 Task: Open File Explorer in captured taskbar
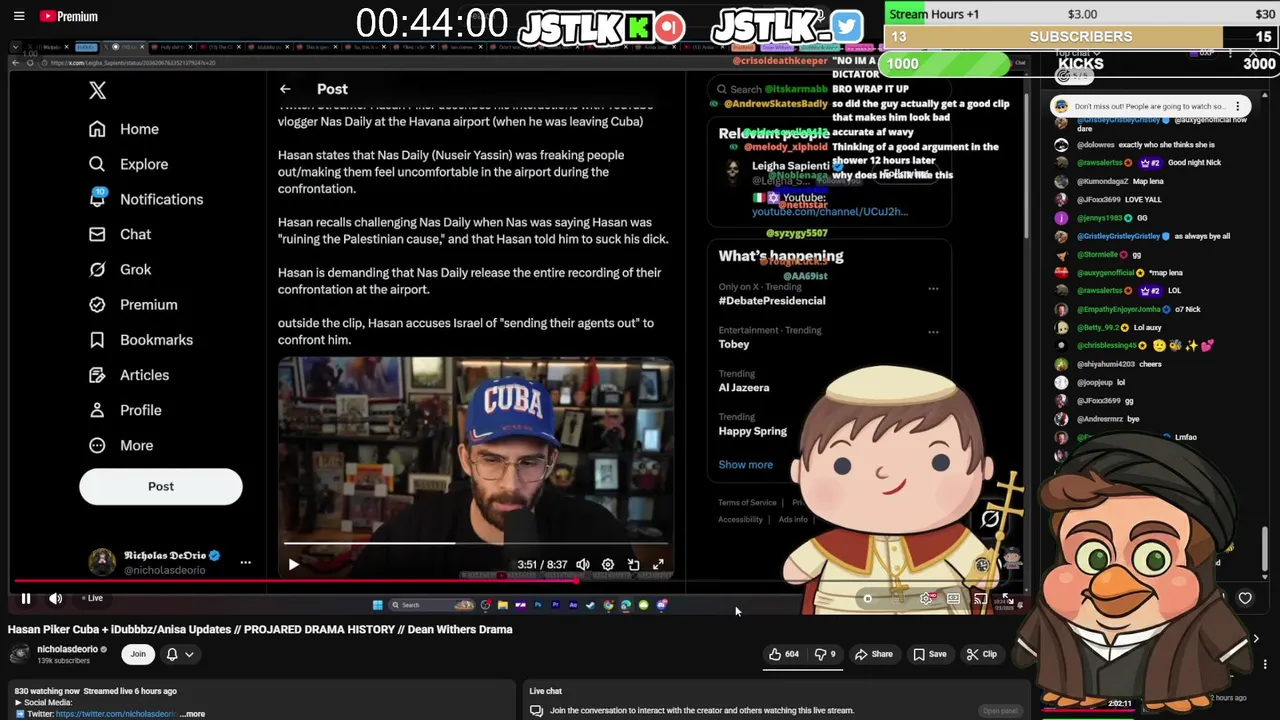[503, 605]
